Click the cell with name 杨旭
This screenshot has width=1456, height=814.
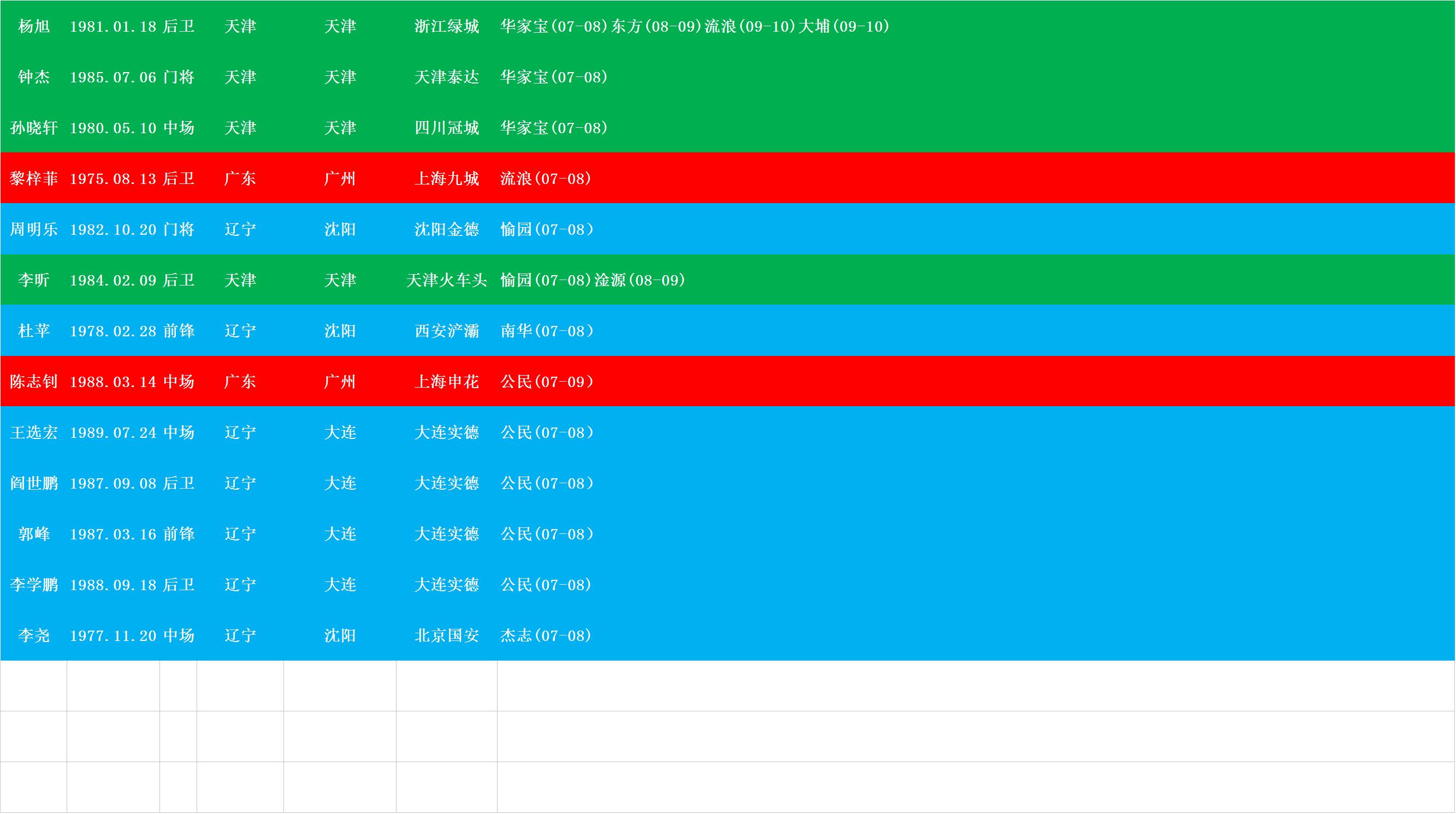click(x=34, y=27)
